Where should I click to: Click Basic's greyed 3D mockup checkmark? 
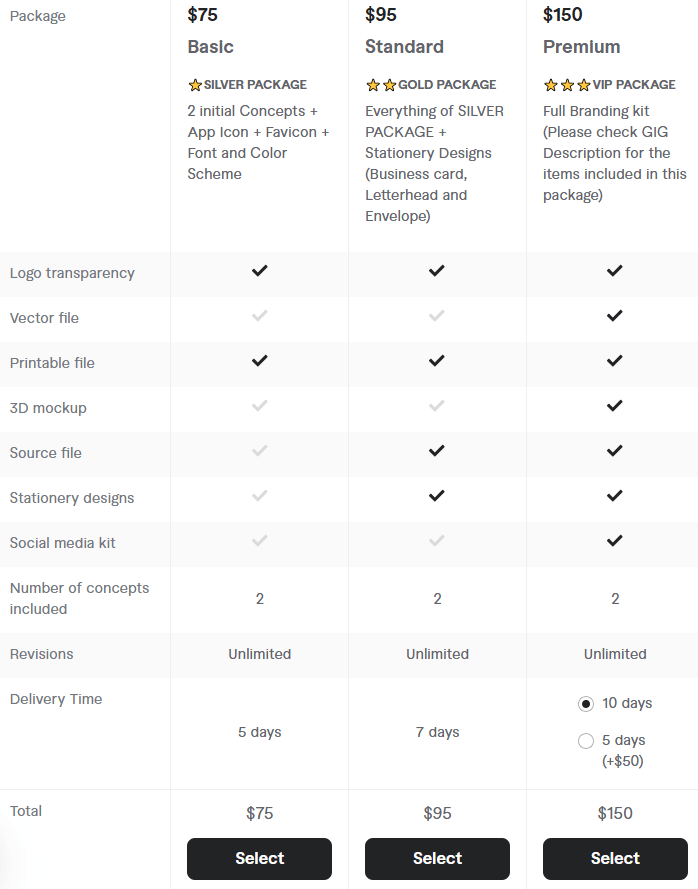coord(260,406)
